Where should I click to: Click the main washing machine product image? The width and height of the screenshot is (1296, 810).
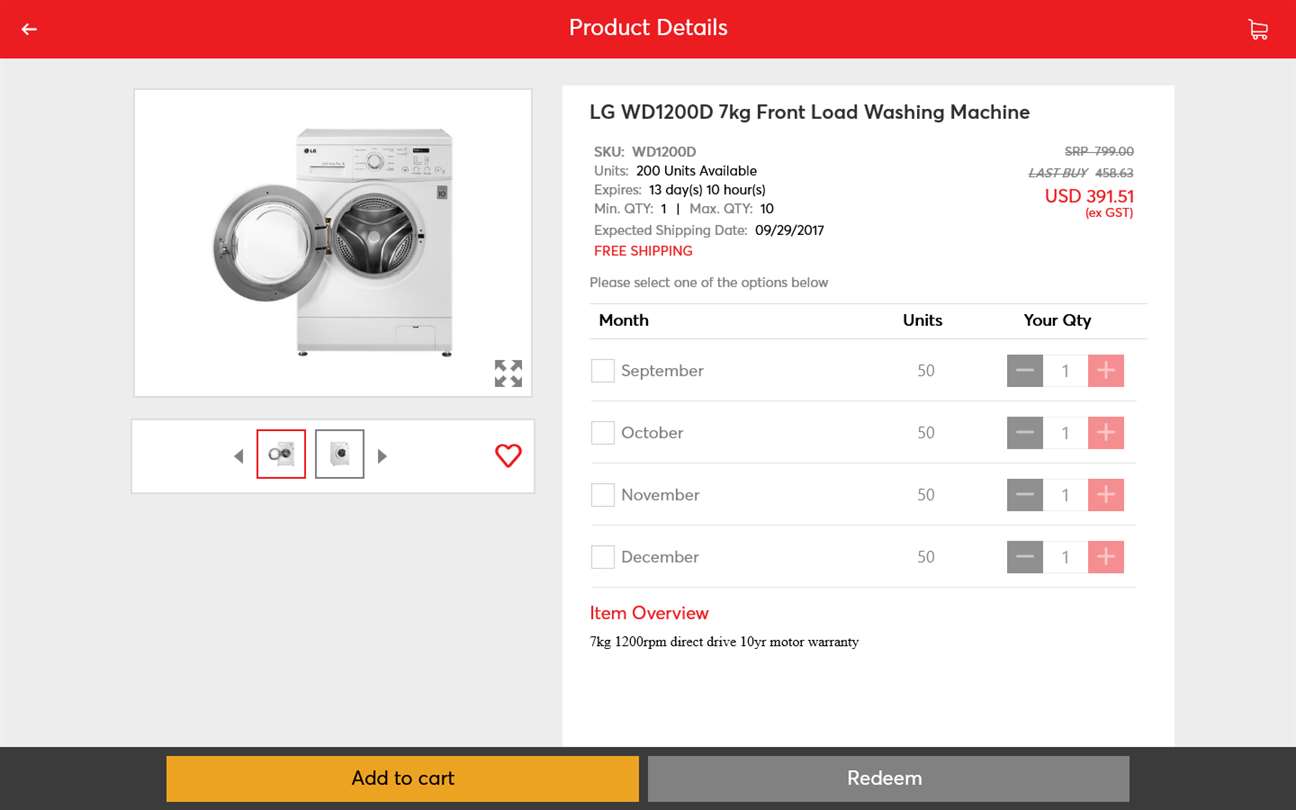pyautogui.click(x=333, y=243)
